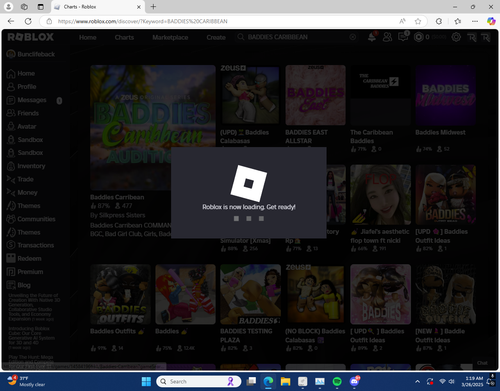Open the (NO BLOCK) Baddies Calabasas thumbnail
500x391 pixels.
pyautogui.click(x=315, y=294)
